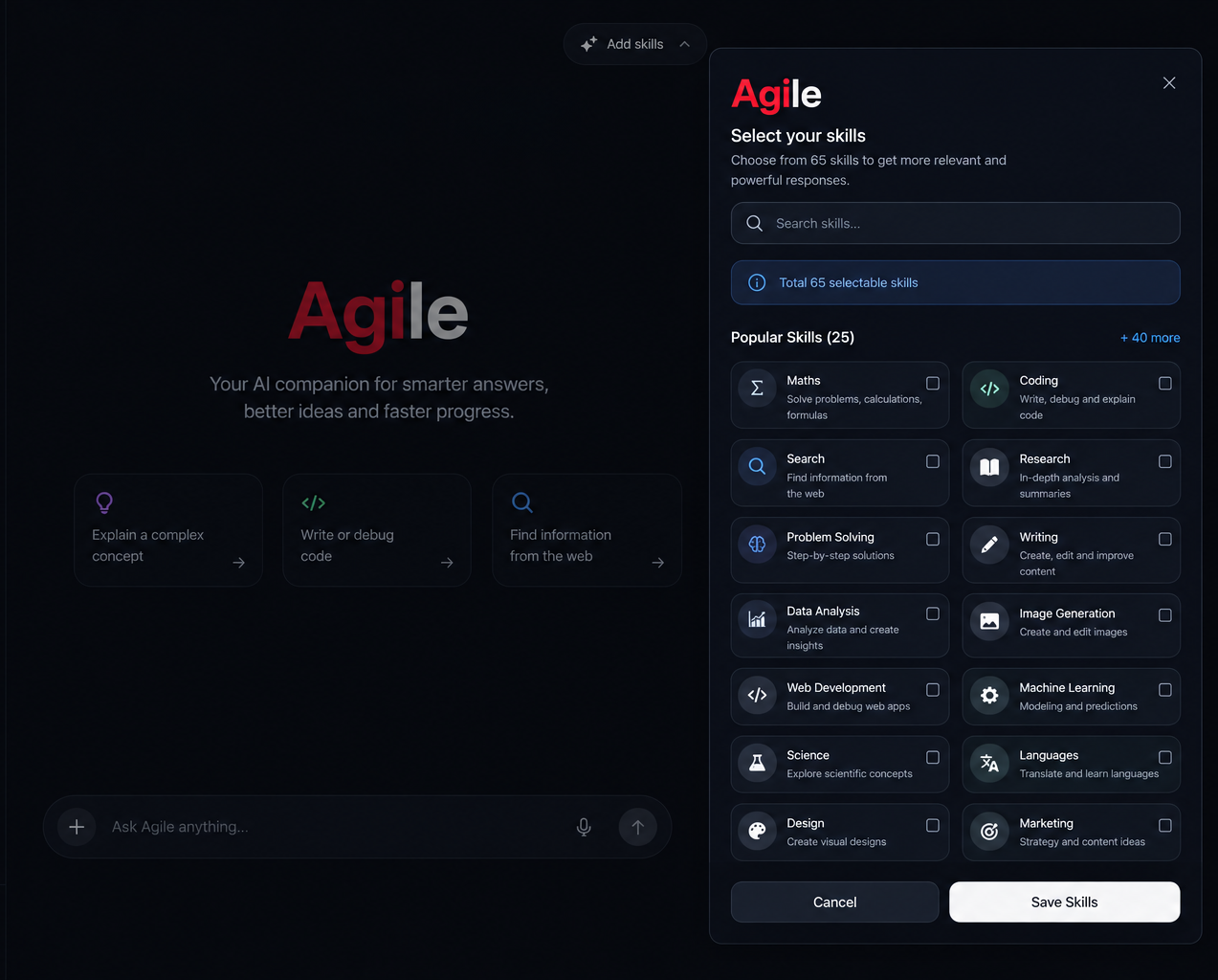Click the Agile logo in skills panel
1218x980 pixels.
pos(776,95)
